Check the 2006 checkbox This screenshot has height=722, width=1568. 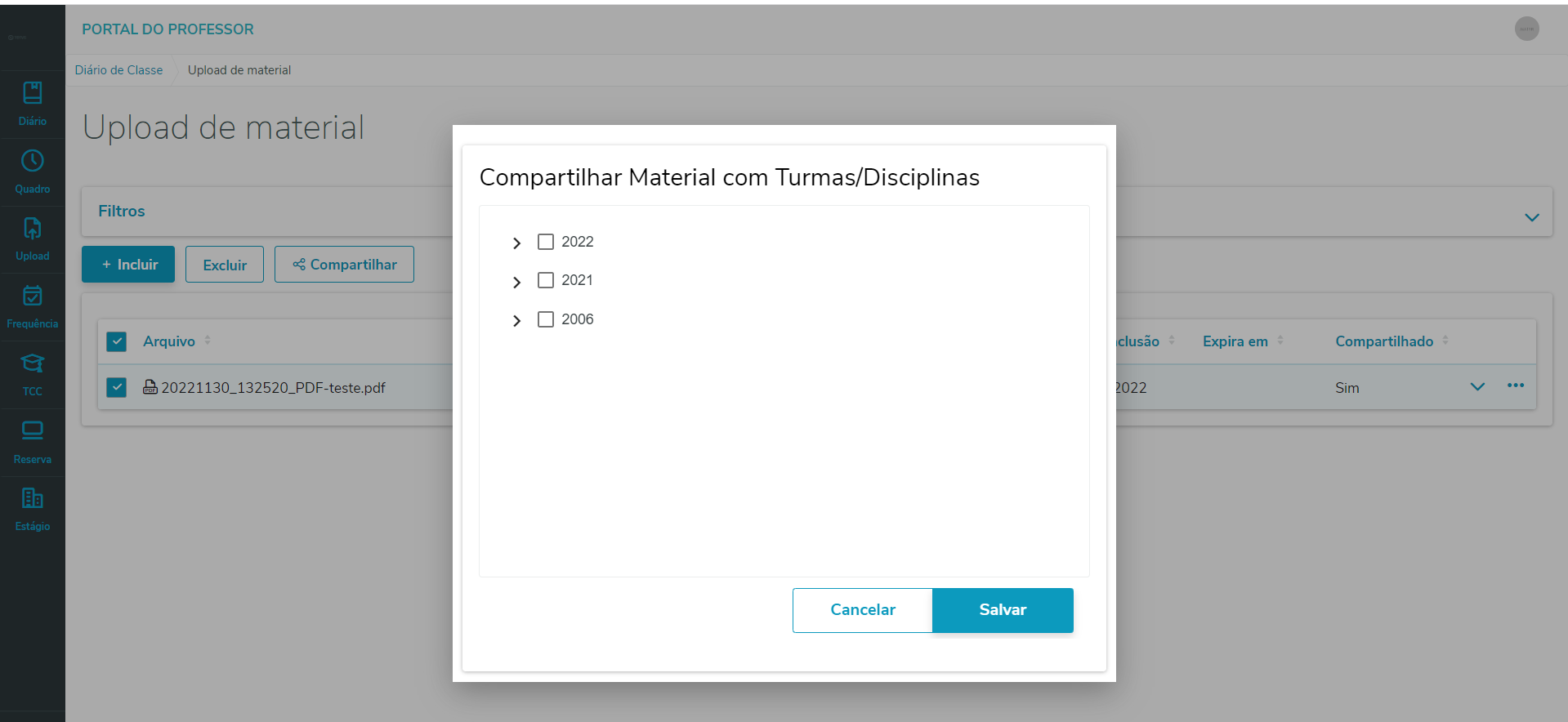click(546, 319)
